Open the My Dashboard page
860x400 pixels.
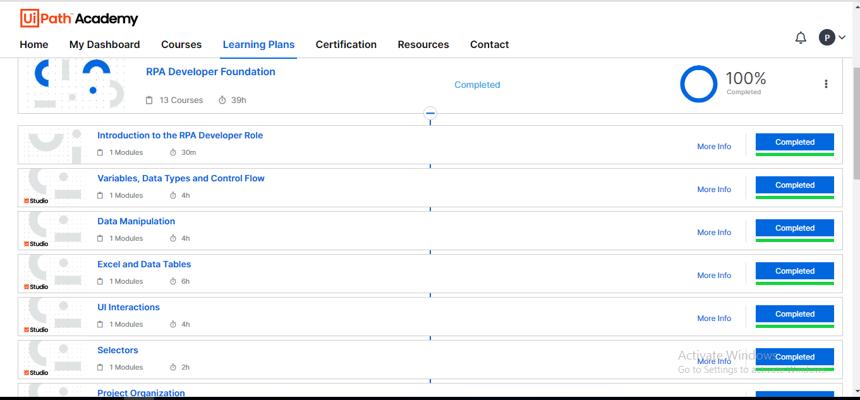tap(104, 45)
